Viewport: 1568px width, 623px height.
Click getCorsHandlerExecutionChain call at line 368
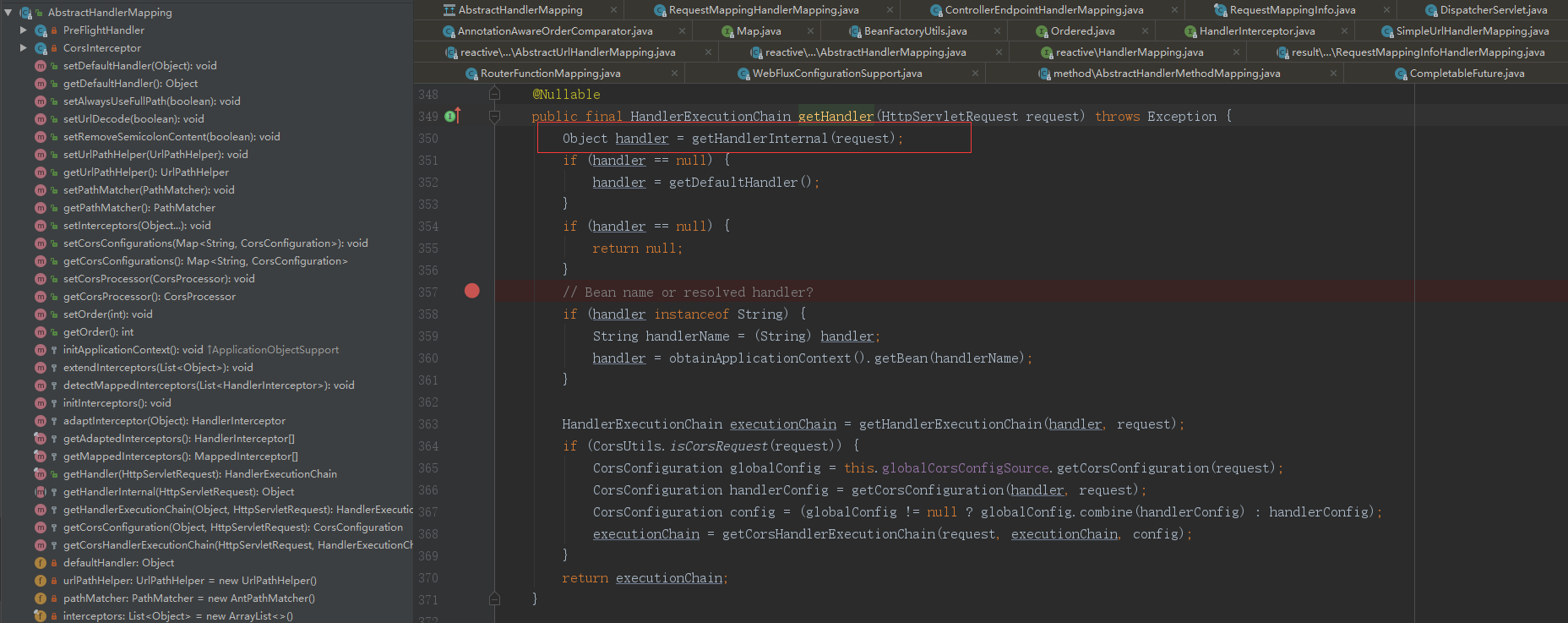tap(829, 534)
